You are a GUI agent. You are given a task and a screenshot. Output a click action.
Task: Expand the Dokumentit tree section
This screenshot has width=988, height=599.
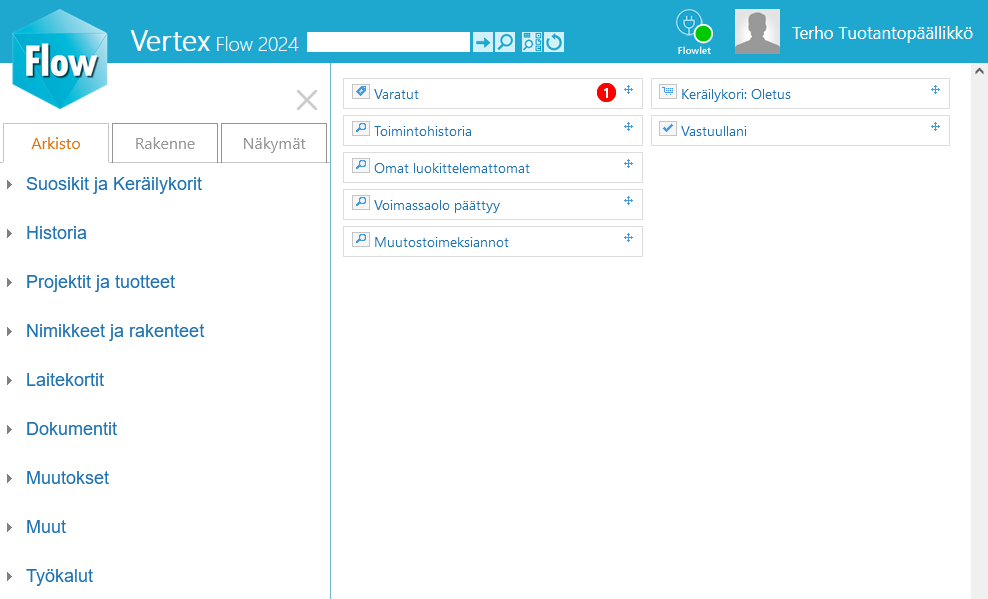point(71,429)
